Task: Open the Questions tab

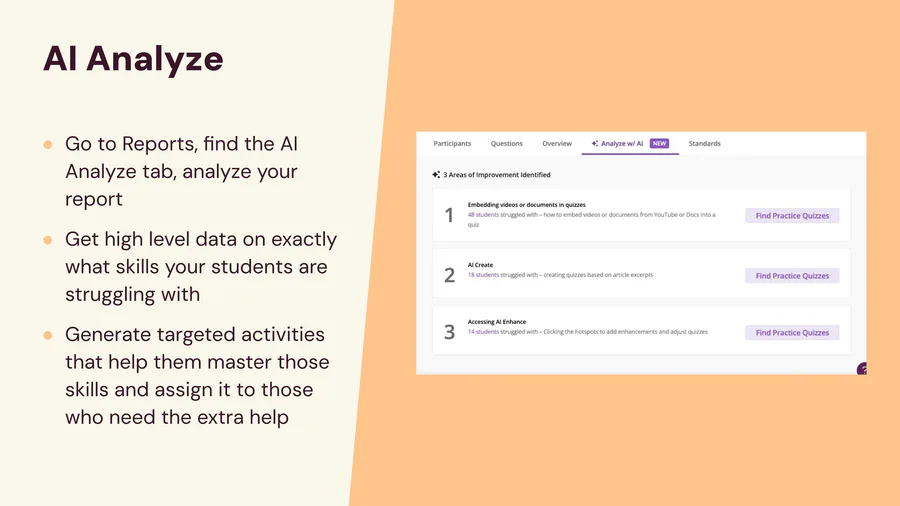Action: point(506,144)
